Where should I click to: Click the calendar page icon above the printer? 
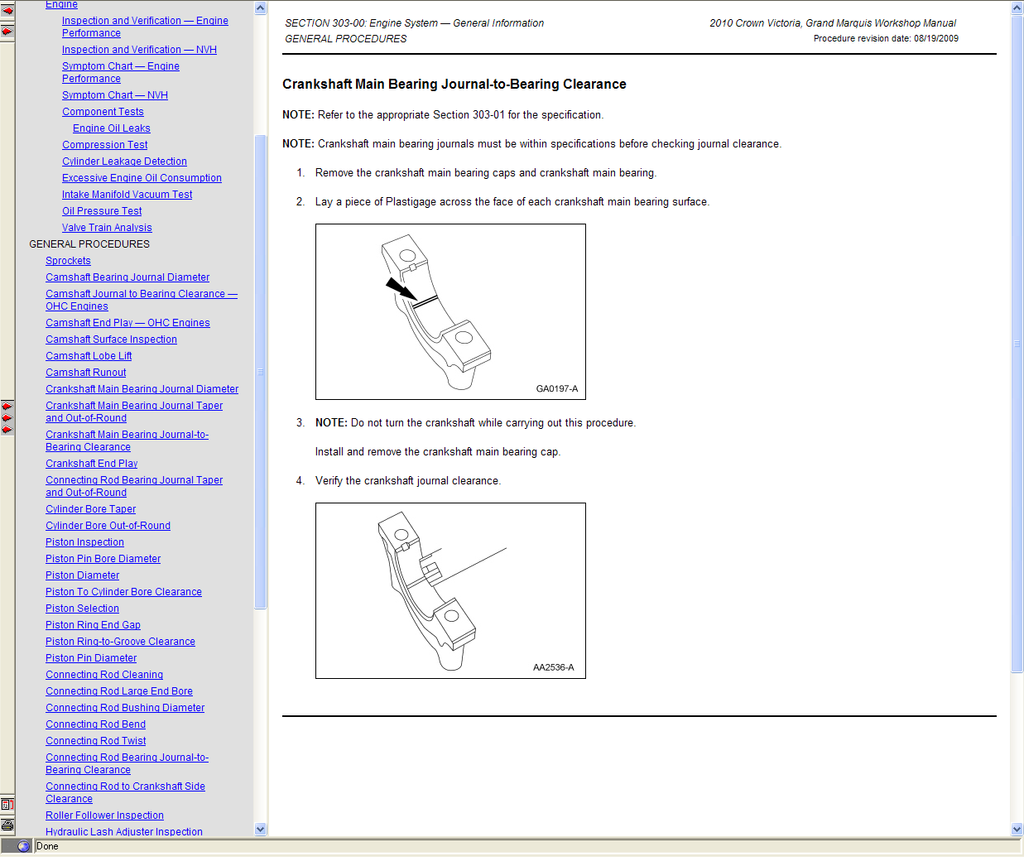tap(7, 804)
